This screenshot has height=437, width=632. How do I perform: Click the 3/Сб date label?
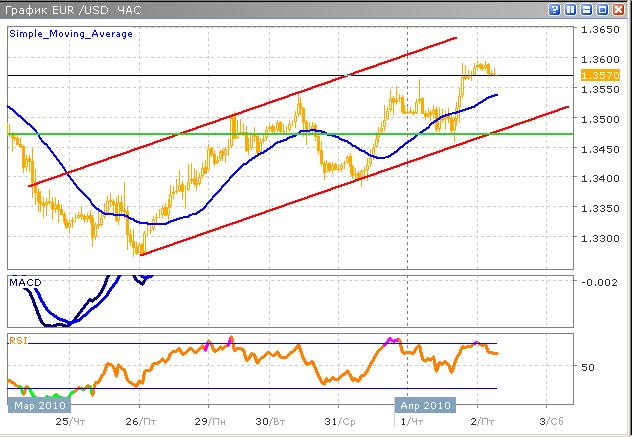point(551,422)
